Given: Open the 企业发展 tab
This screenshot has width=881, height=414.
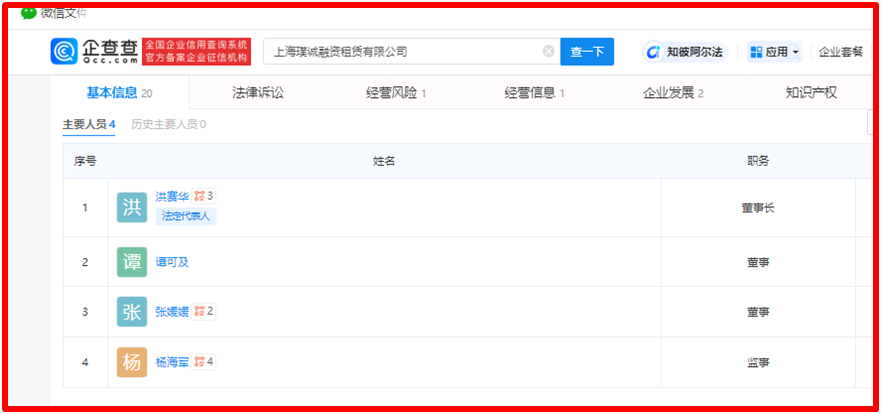Looking at the screenshot, I should (x=673, y=93).
